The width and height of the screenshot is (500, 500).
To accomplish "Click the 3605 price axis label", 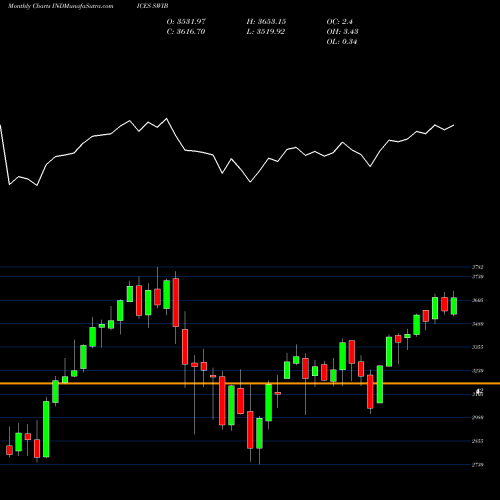I will point(477,300).
